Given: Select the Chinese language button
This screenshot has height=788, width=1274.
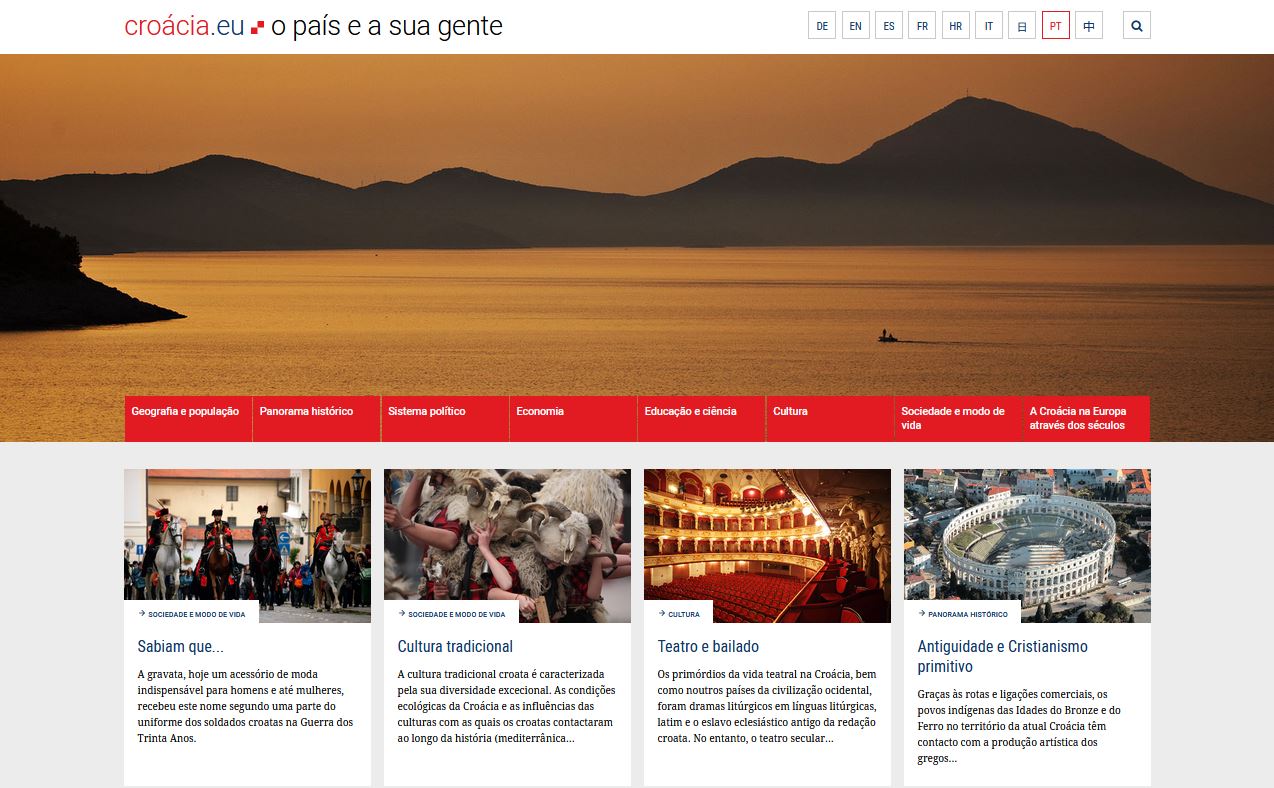Looking at the screenshot, I should click(1089, 26).
